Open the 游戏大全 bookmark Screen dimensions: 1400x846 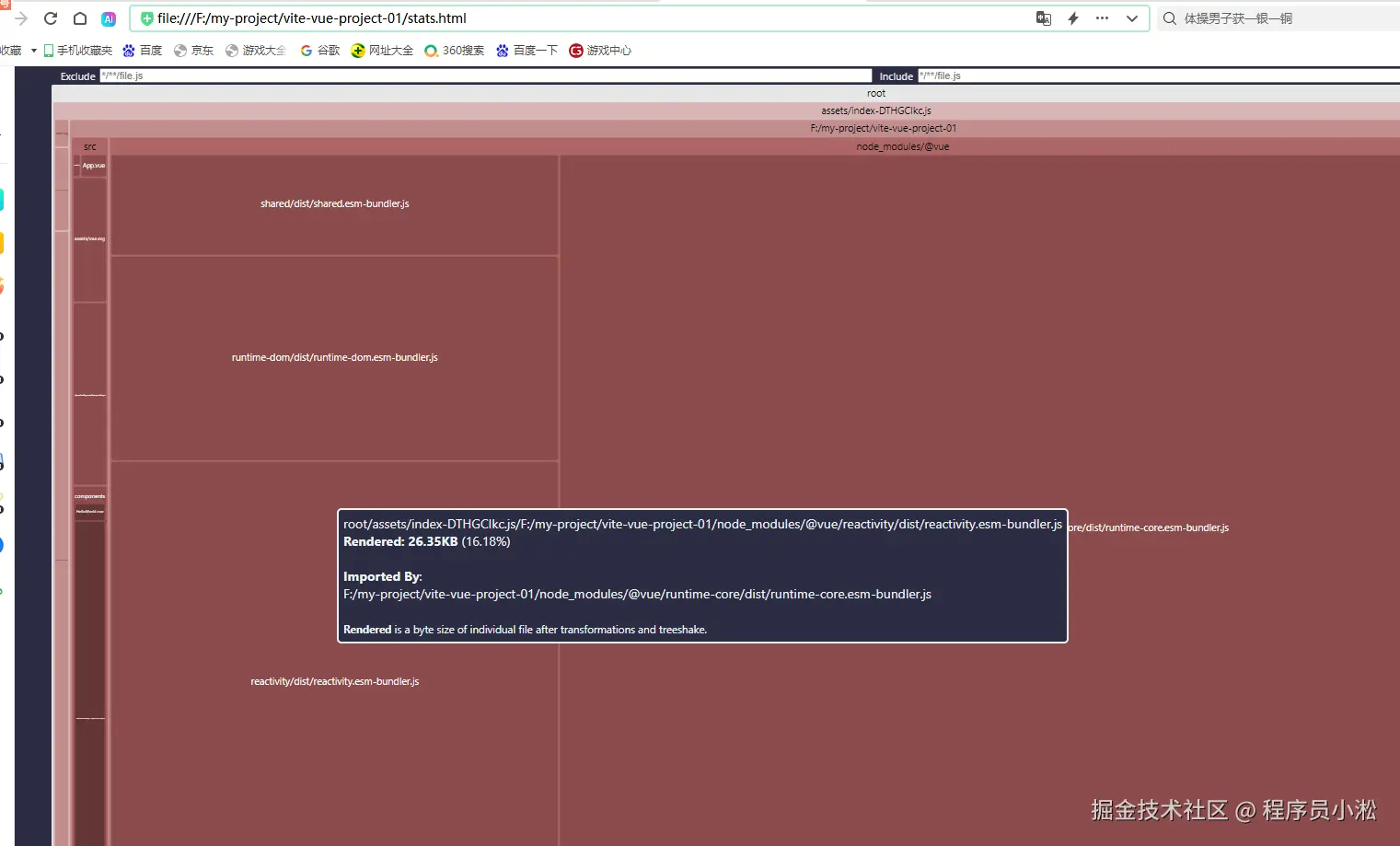click(256, 51)
